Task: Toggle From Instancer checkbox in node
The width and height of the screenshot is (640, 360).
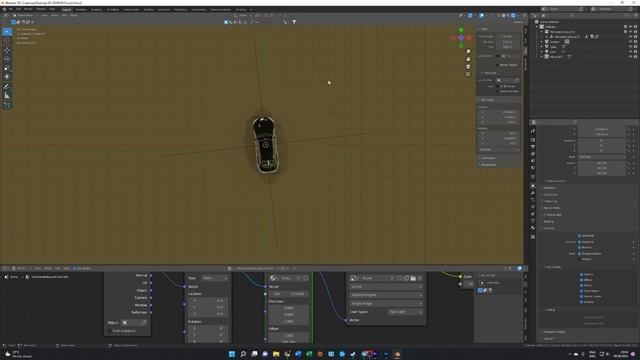Action: point(109,331)
